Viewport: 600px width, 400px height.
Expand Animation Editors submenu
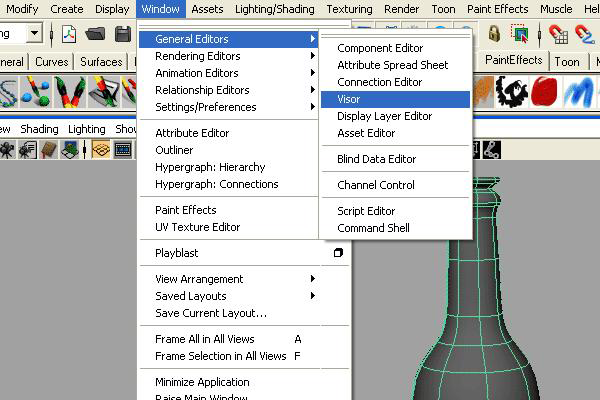[x=229, y=73]
